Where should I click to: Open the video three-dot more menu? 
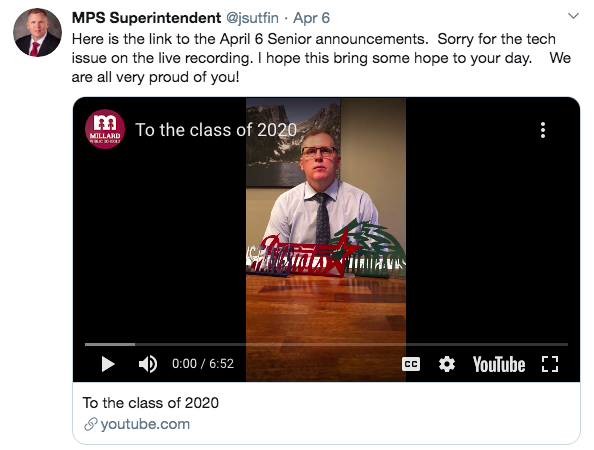(x=543, y=130)
